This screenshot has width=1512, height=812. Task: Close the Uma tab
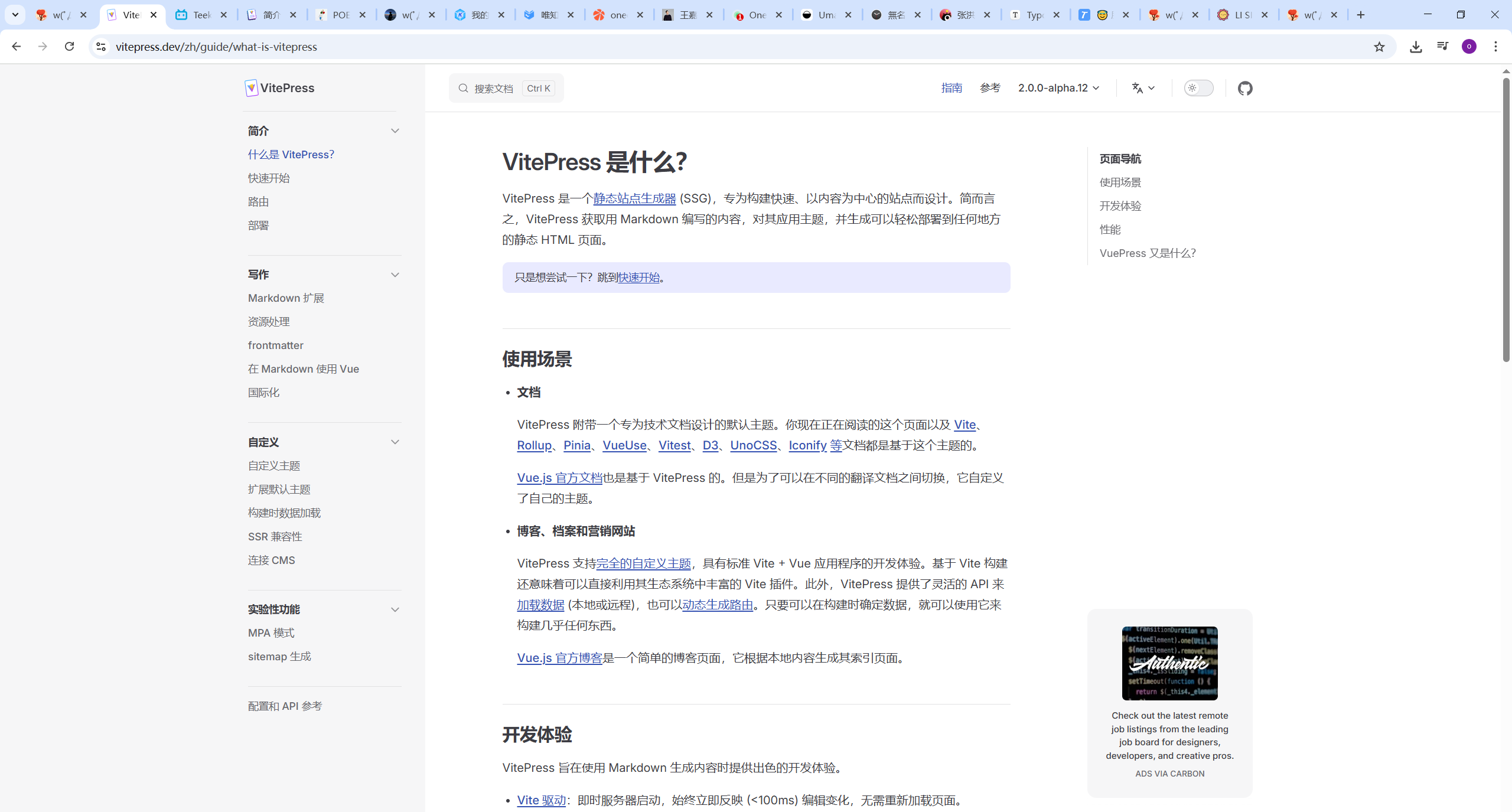point(848,15)
